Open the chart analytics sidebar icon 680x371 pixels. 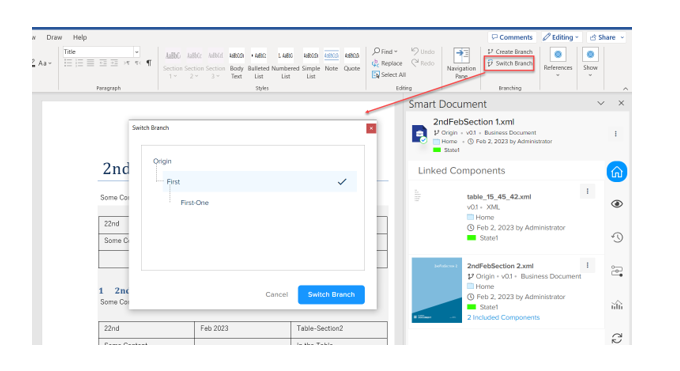coord(617,305)
